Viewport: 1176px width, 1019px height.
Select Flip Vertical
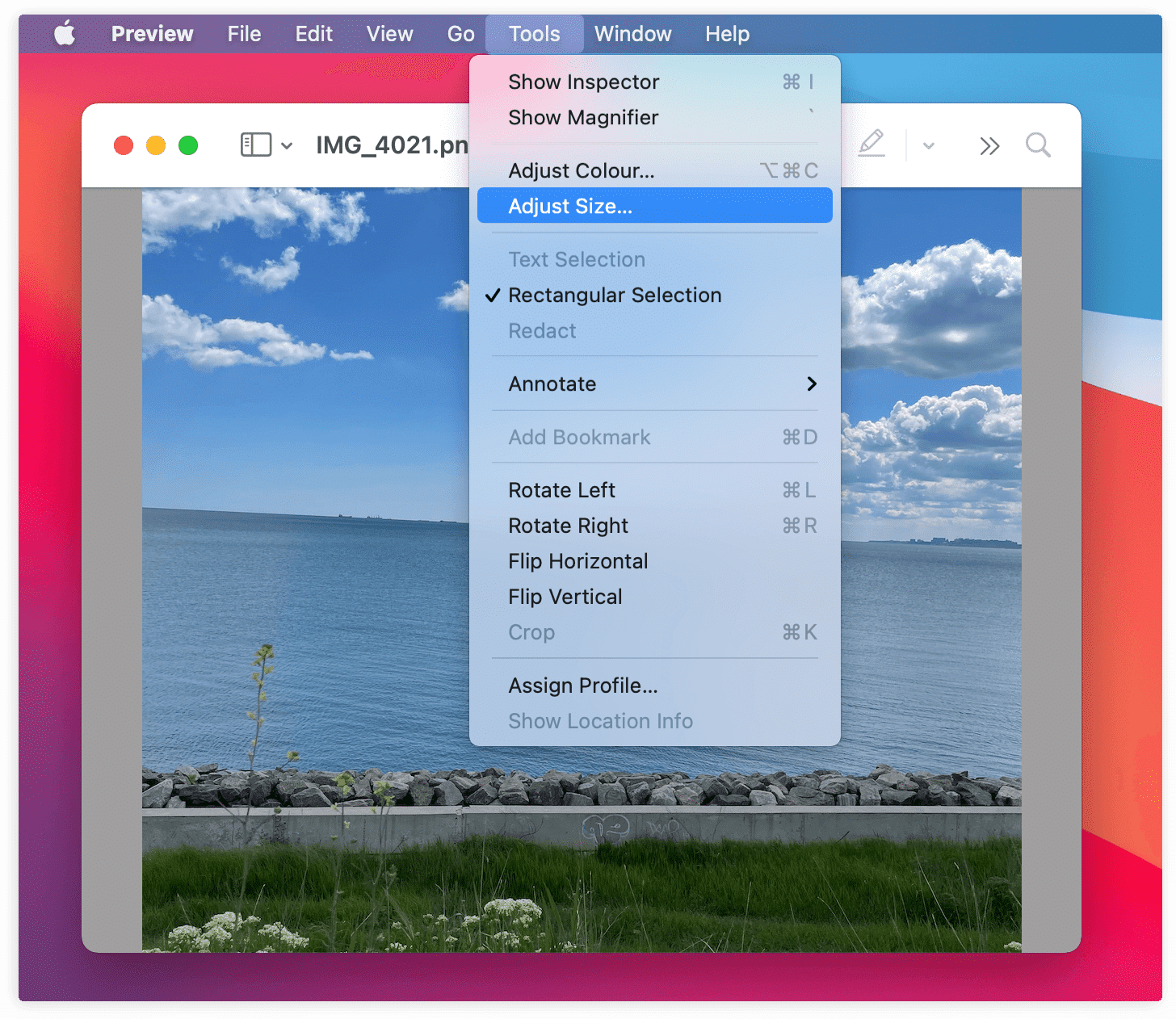pos(565,597)
